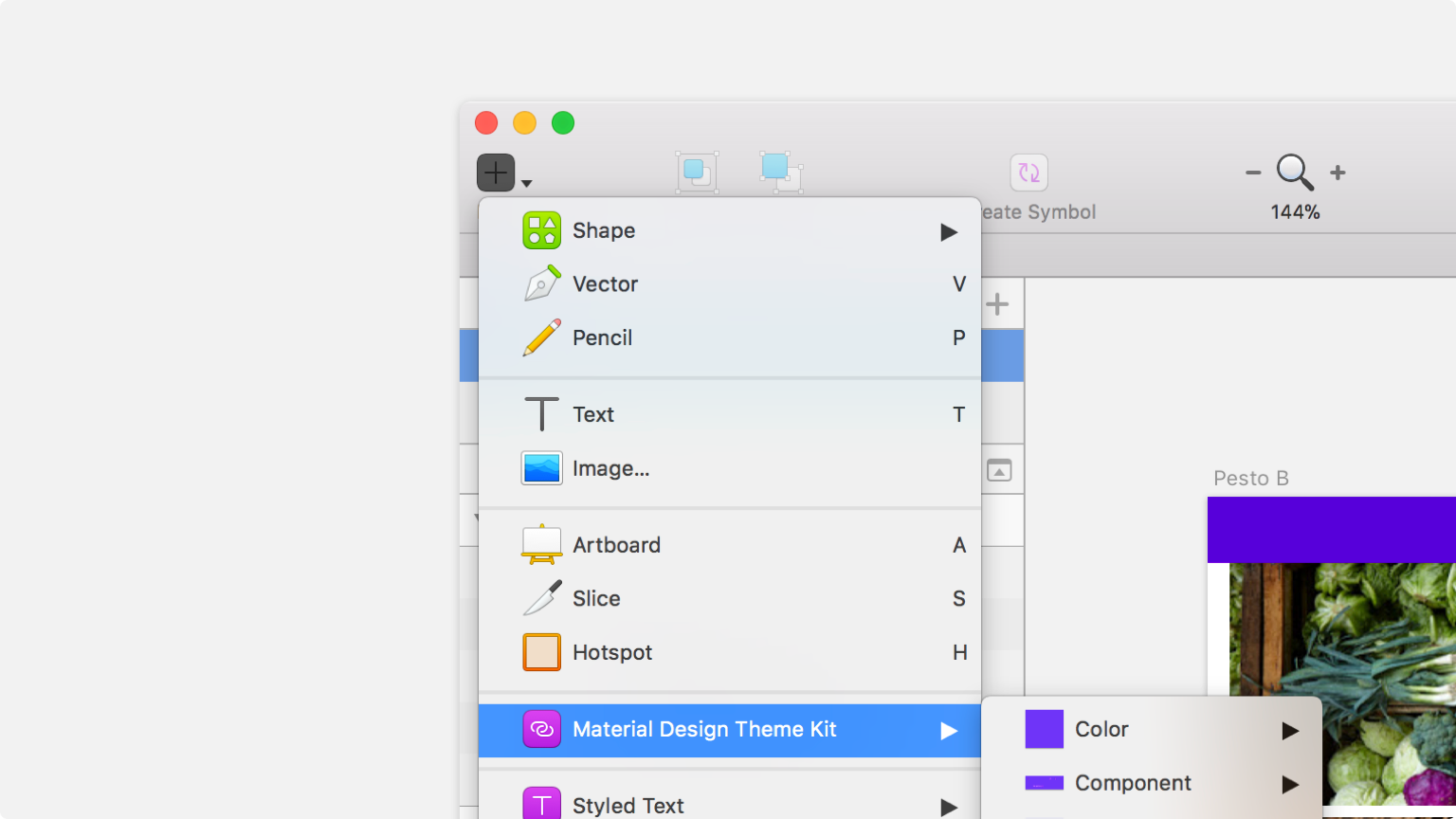Image resolution: width=1456 pixels, height=819 pixels.
Task: Open the Color submenu in the theme kit
Action: [1101, 729]
